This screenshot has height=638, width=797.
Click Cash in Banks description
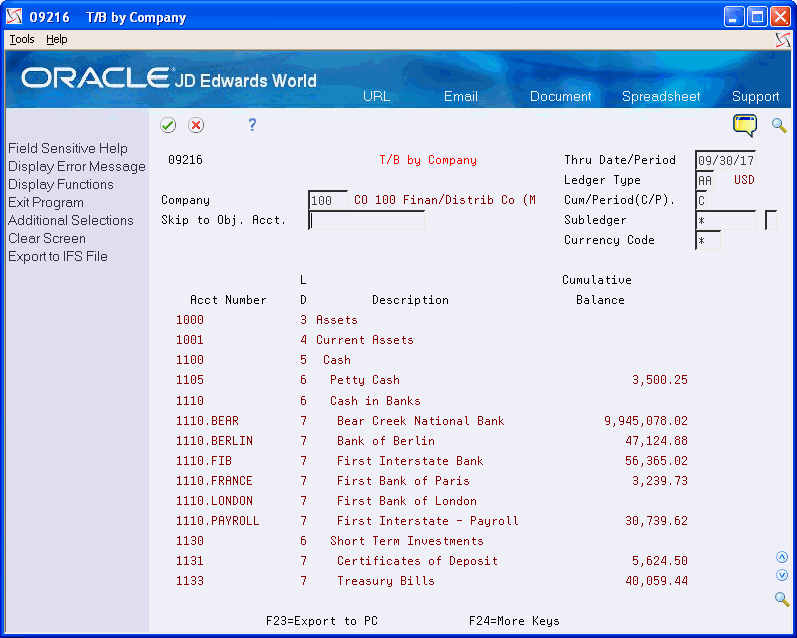tap(375, 401)
